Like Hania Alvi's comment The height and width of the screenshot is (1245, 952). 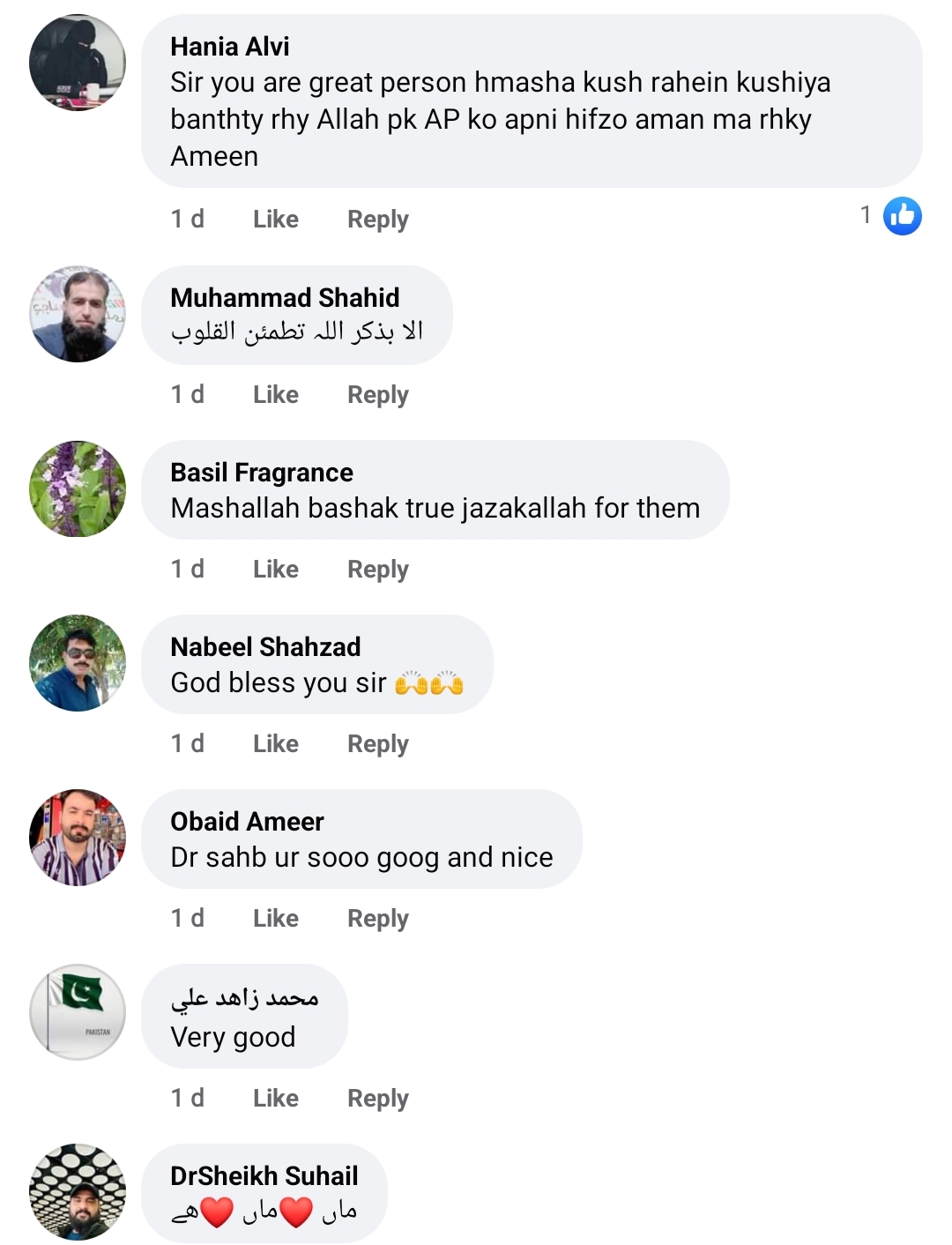point(275,219)
